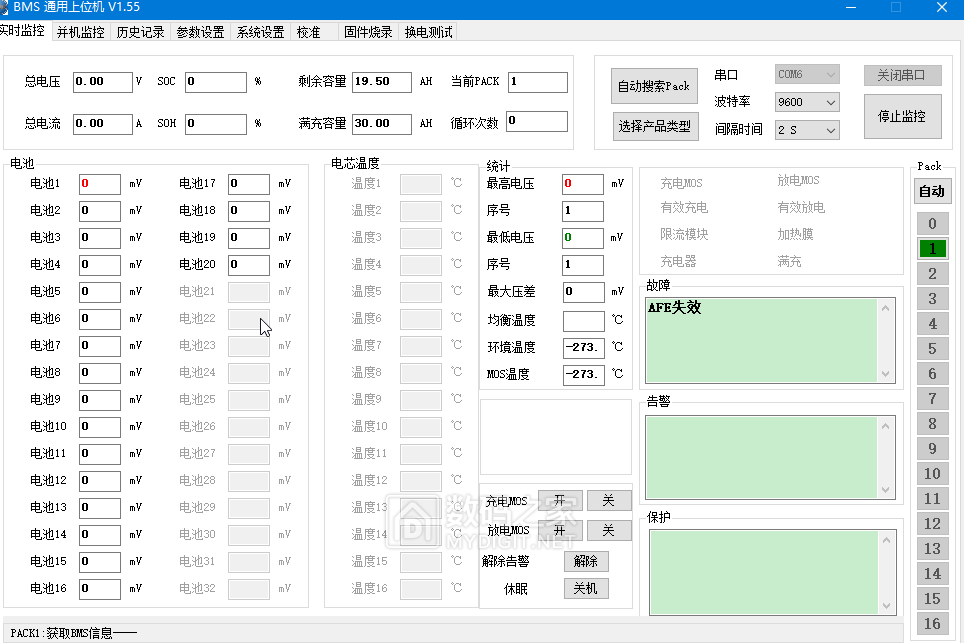This screenshot has height=643, width=964.
Task: Click the 故障 list scroll down arrow
Action: coord(885,374)
